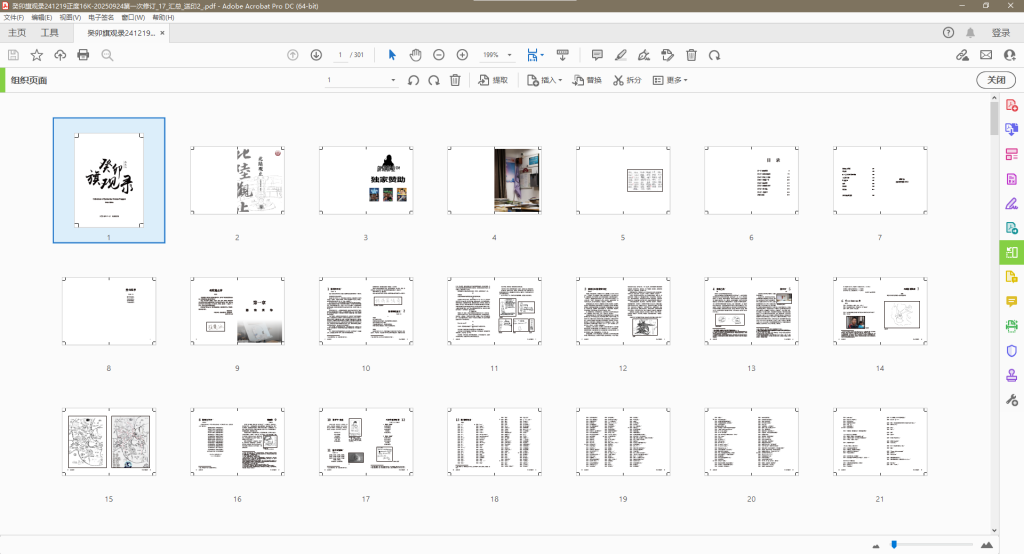The width and height of the screenshot is (1024, 554).
Task: Switch to the 工具 tab
Action: (x=50, y=33)
